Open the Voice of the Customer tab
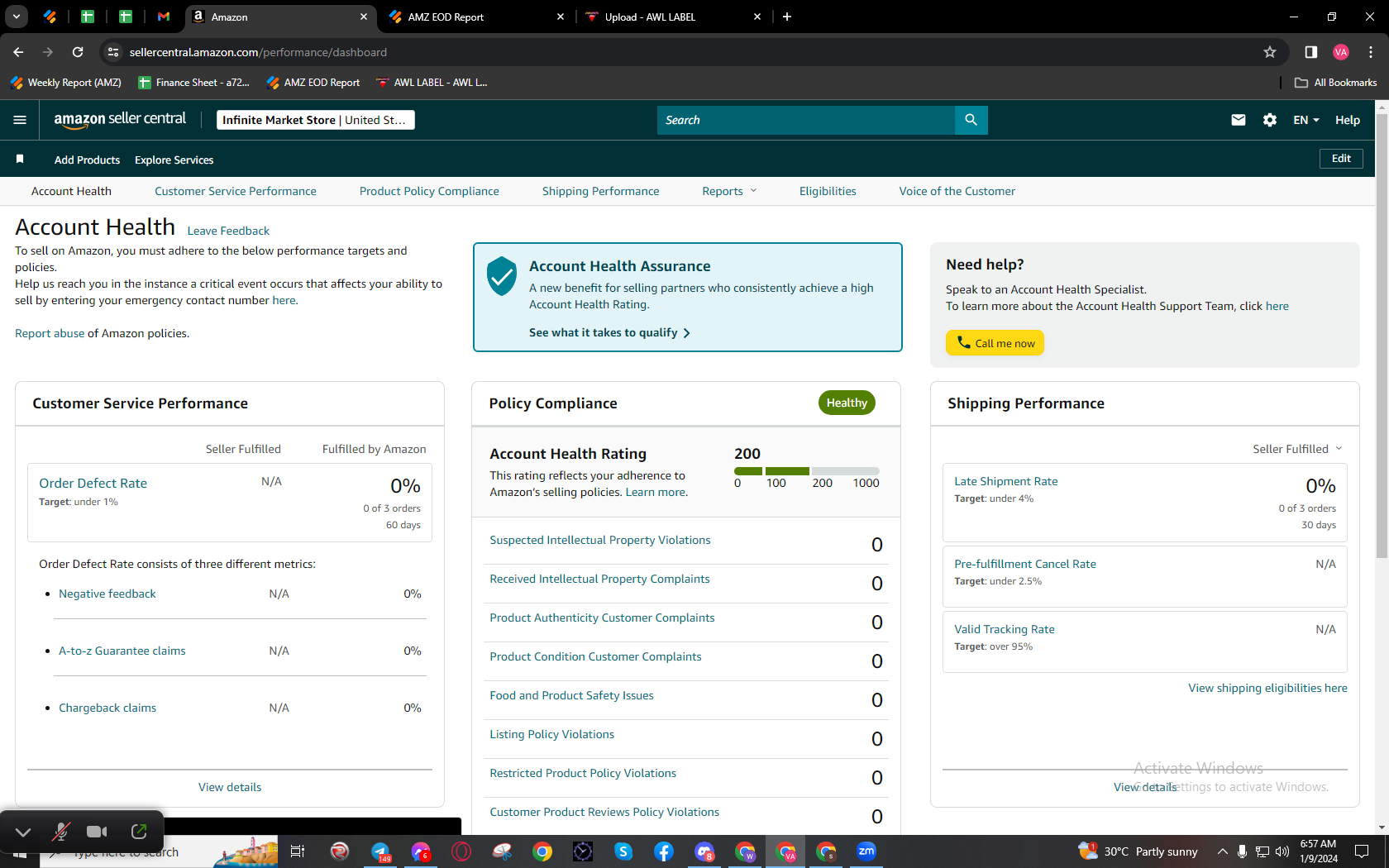Viewport: 1389px width, 868px height. tap(957, 191)
